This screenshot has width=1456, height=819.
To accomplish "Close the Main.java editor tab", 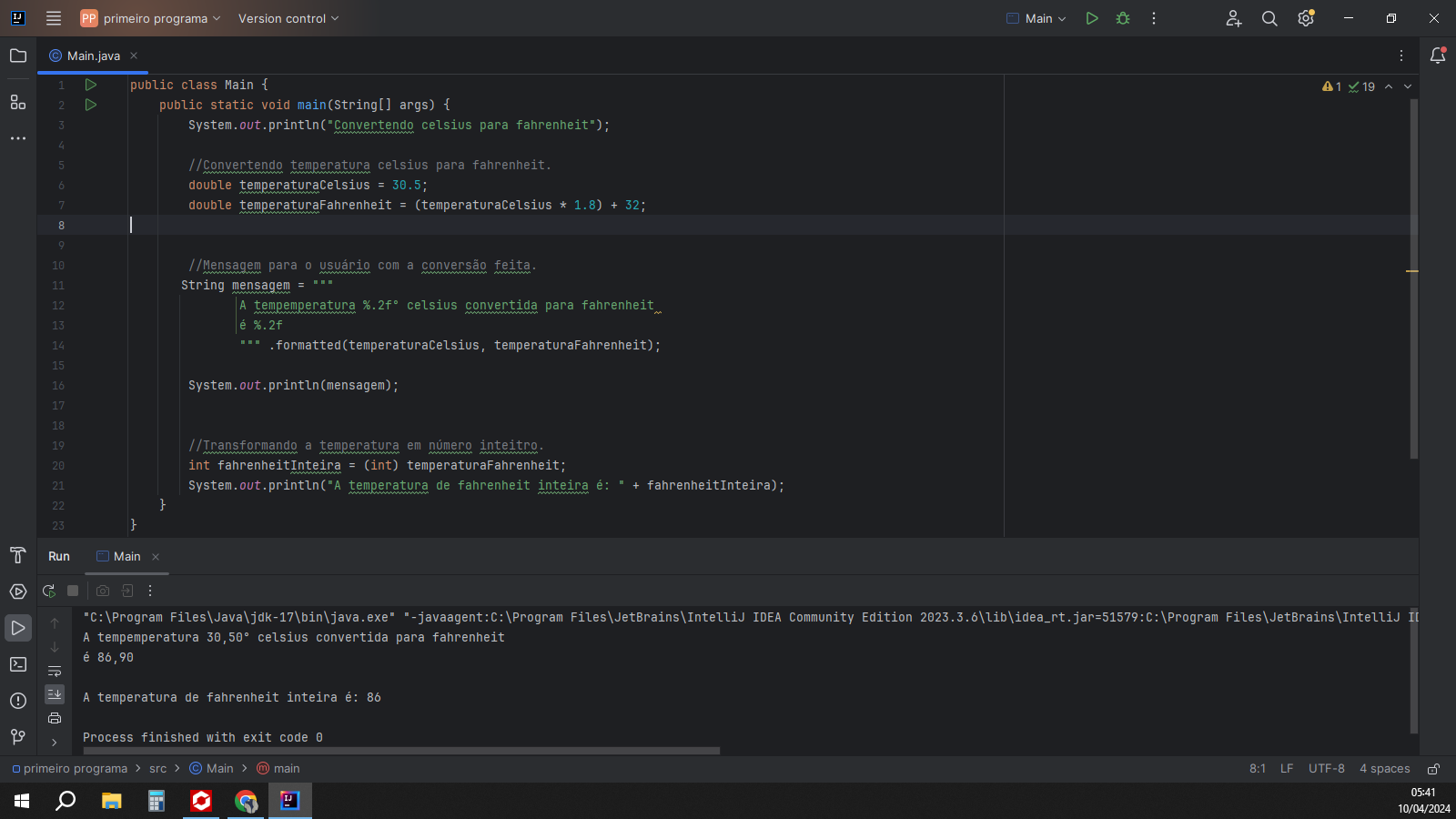I will (x=134, y=56).
